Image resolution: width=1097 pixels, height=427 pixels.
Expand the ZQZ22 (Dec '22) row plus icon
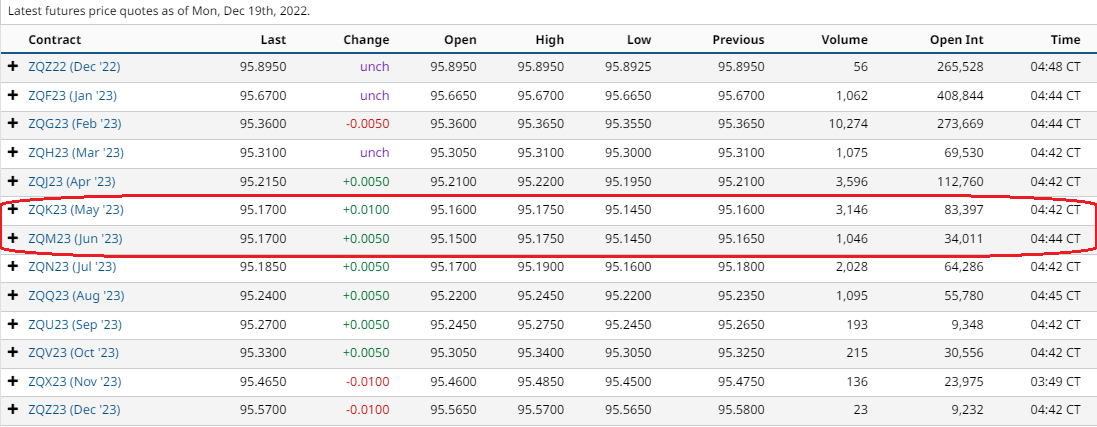[13, 67]
